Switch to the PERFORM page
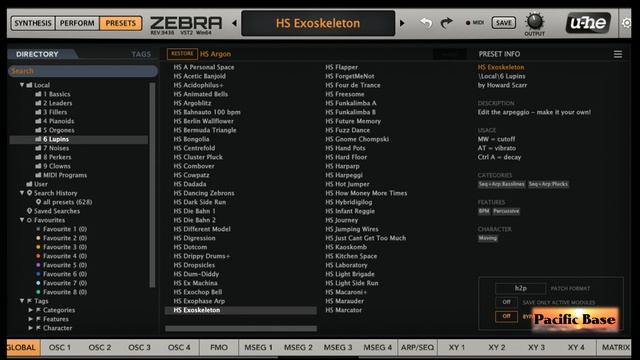 [x=77, y=23]
